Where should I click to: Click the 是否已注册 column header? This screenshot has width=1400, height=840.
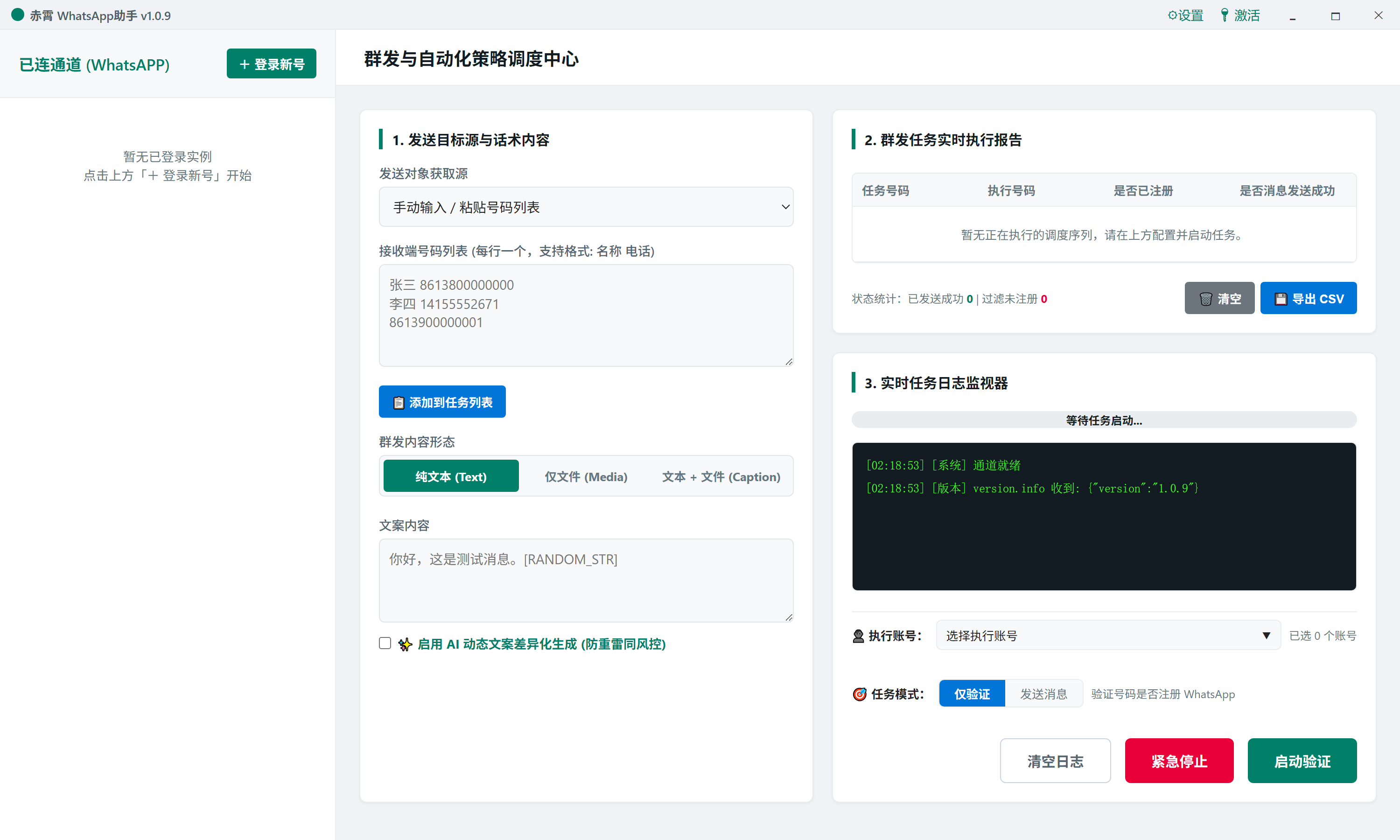(x=1143, y=191)
